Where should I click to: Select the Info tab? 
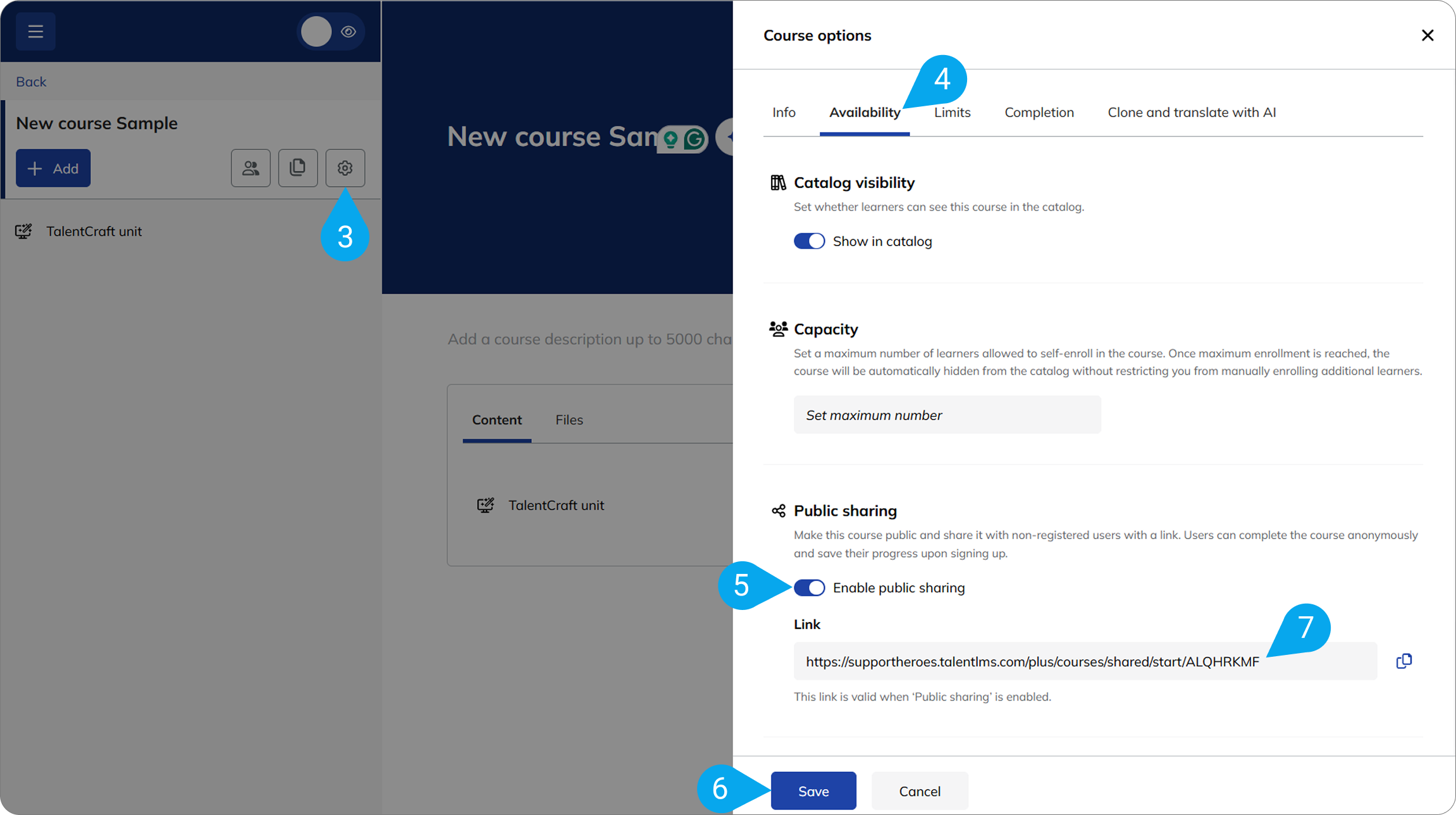784,112
